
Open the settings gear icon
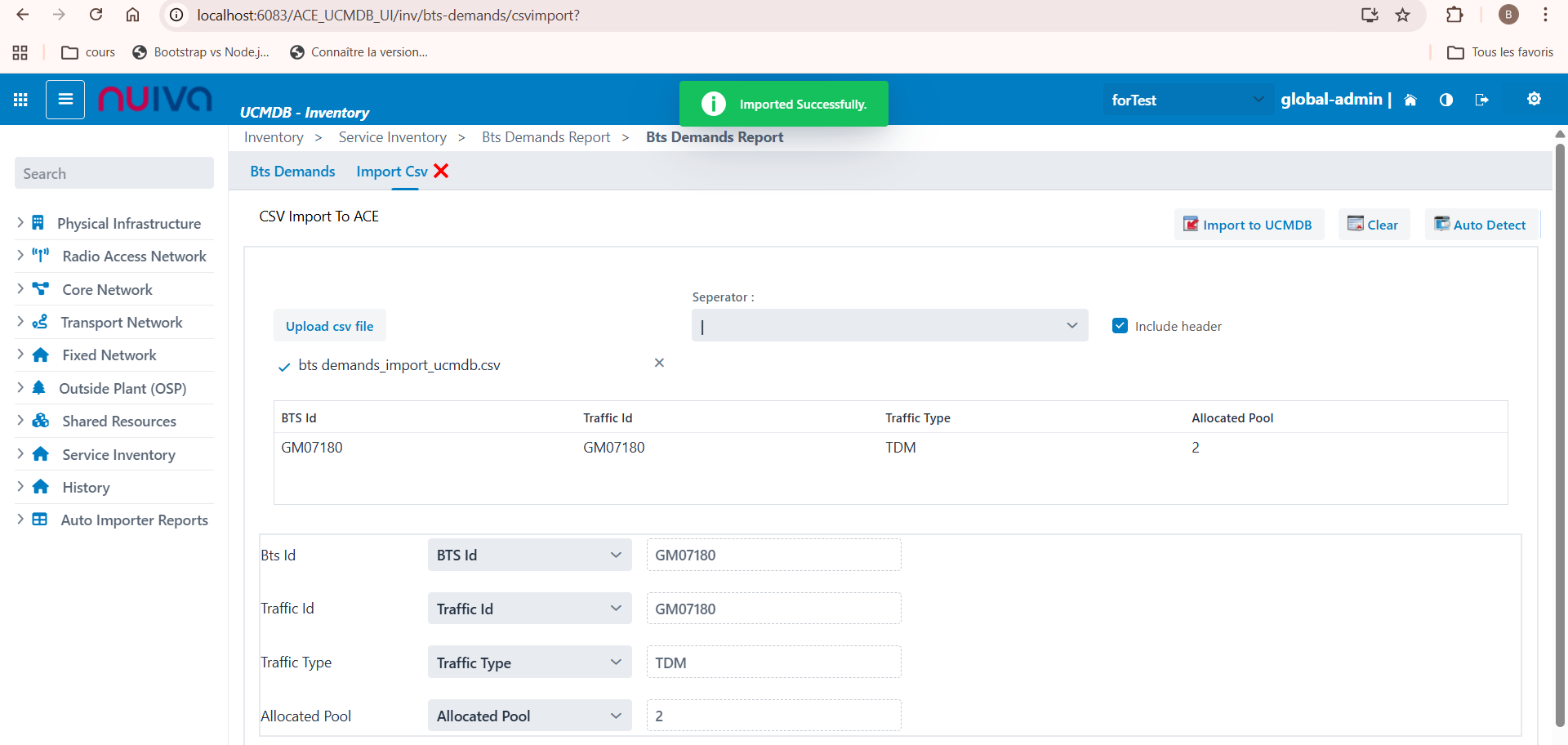[x=1534, y=99]
